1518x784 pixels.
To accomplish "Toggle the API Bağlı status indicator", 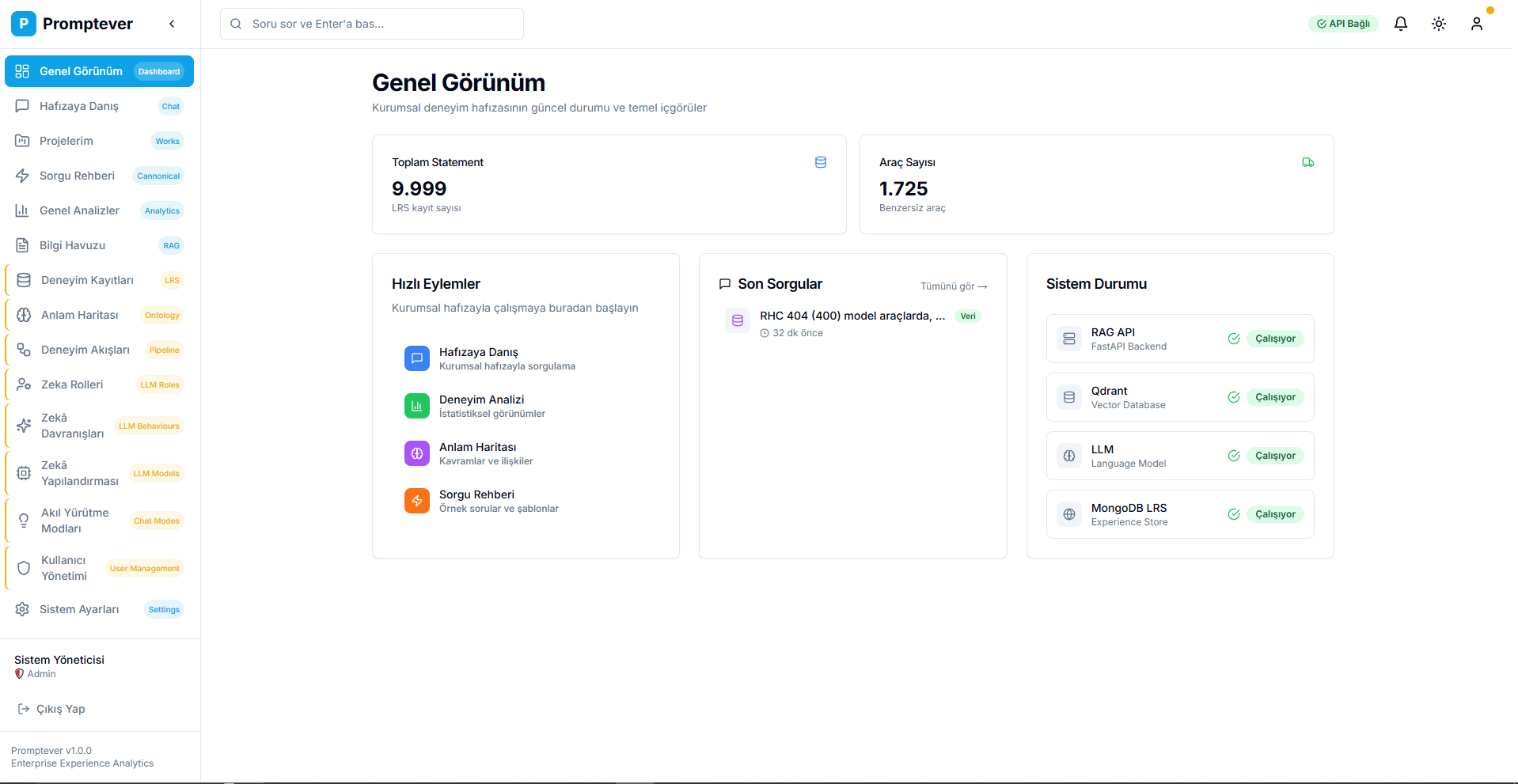I will pyautogui.click(x=1343, y=24).
